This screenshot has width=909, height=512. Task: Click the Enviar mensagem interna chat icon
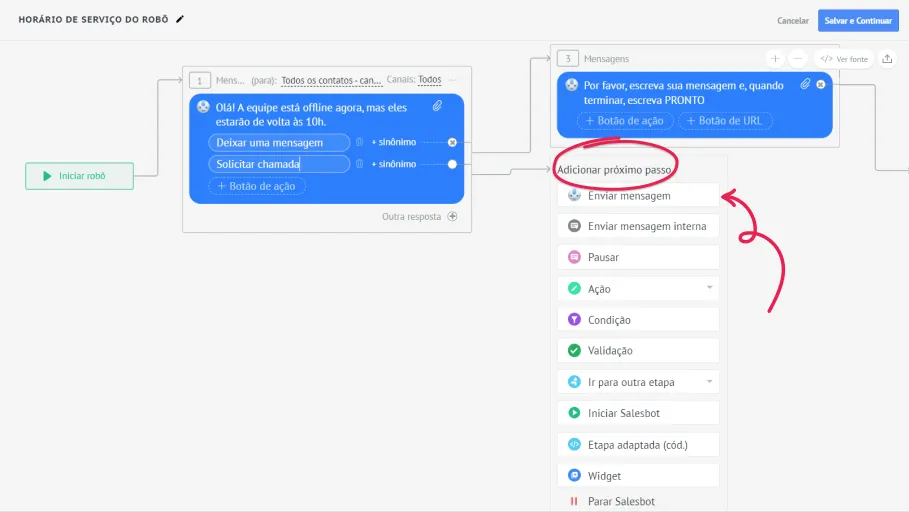click(574, 226)
